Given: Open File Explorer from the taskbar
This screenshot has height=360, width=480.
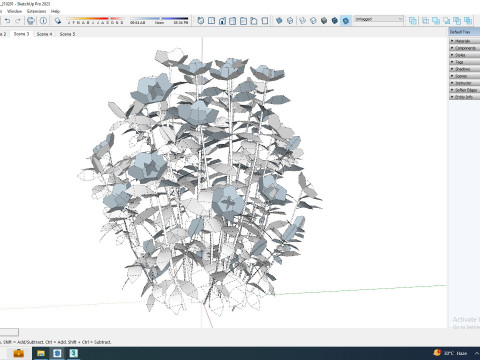Looking at the screenshot, I should [41, 353].
